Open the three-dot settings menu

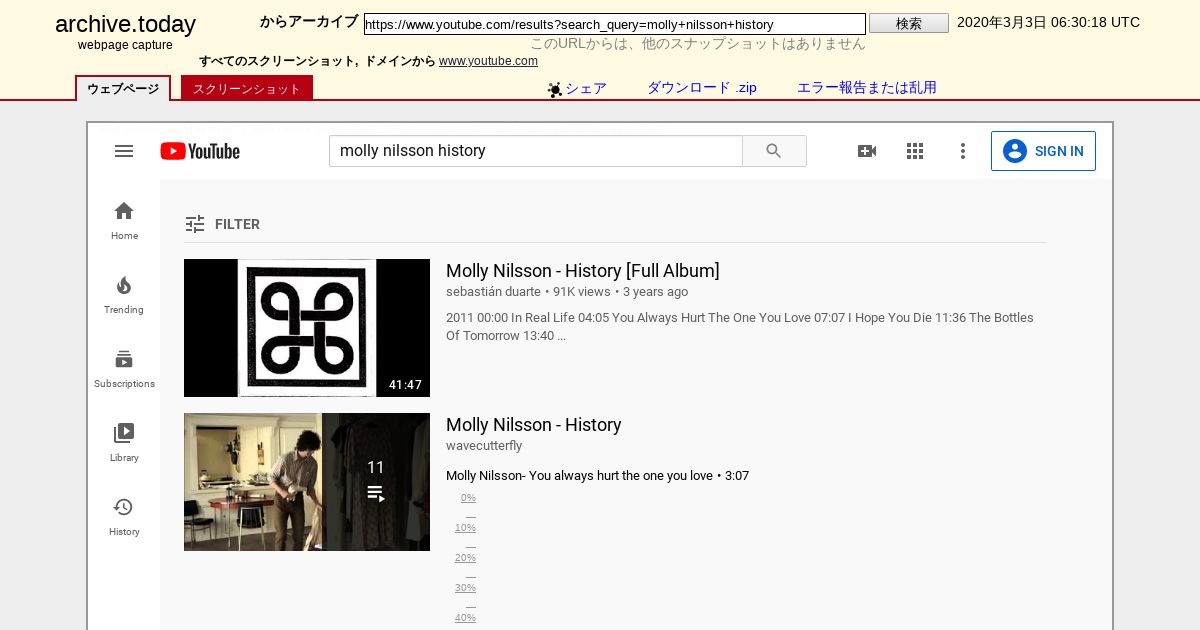tap(963, 151)
